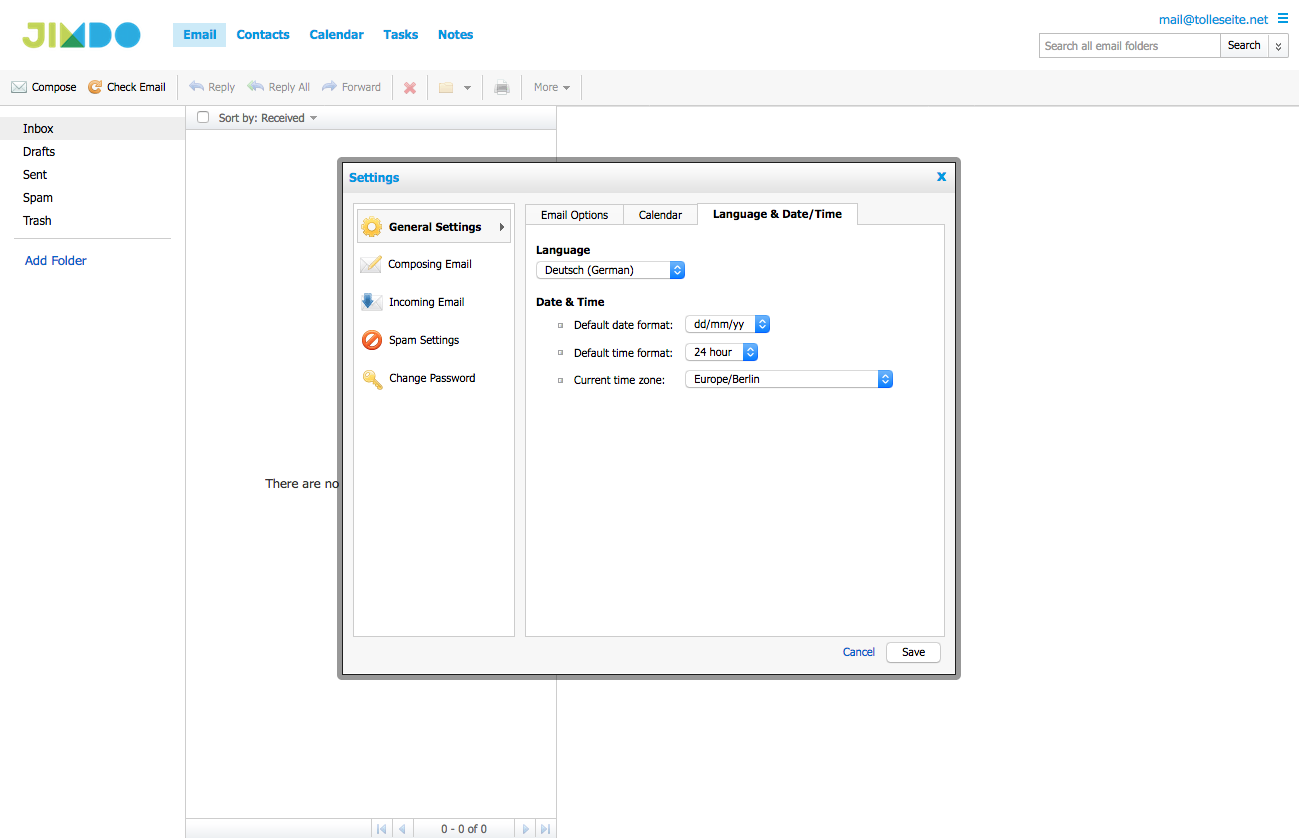The image size is (1299, 838).
Task: Toggle the select-all messages checkbox
Action: [x=203, y=117]
